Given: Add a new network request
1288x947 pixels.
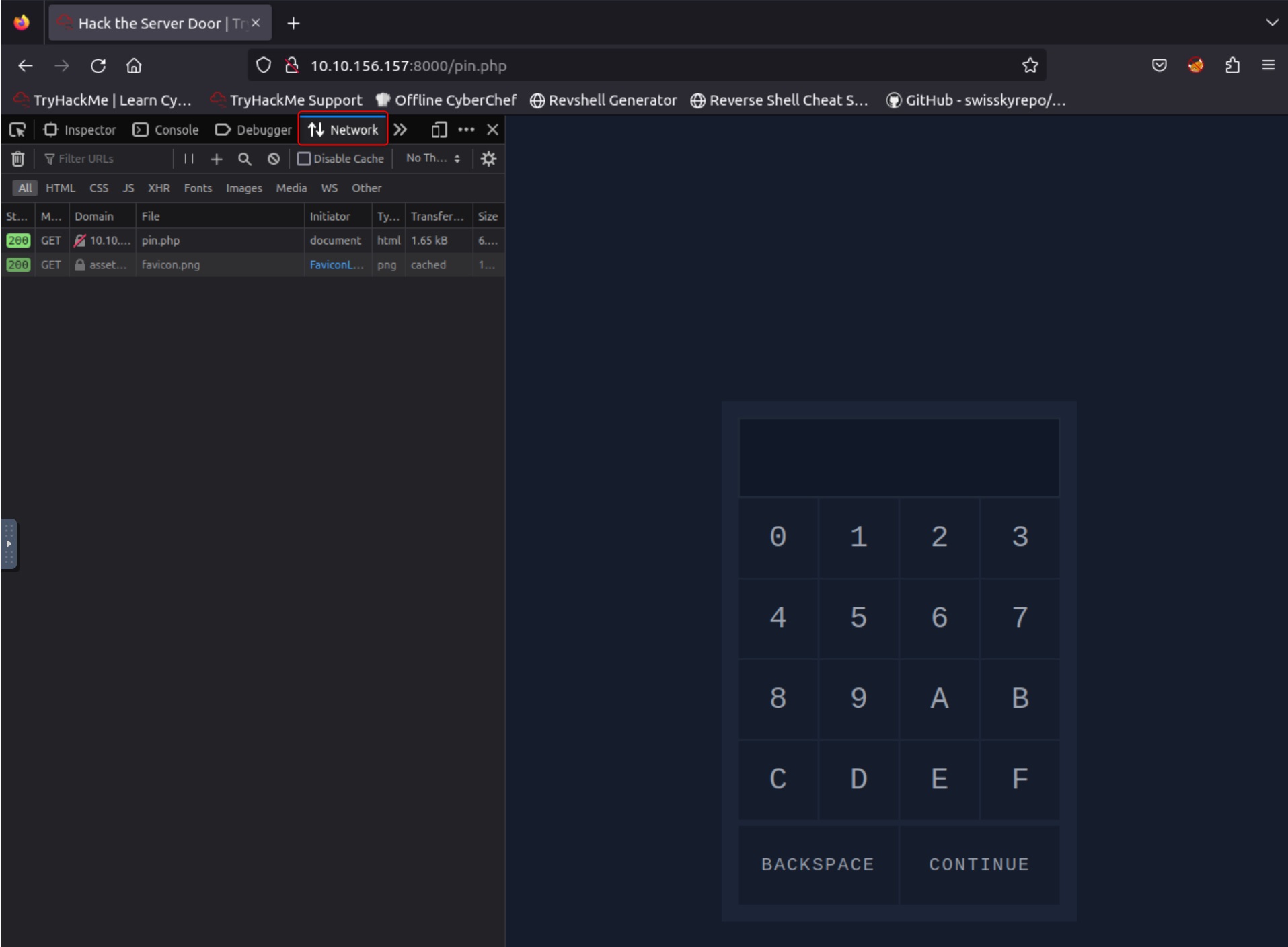Looking at the screenshot, I should (217, 159).
